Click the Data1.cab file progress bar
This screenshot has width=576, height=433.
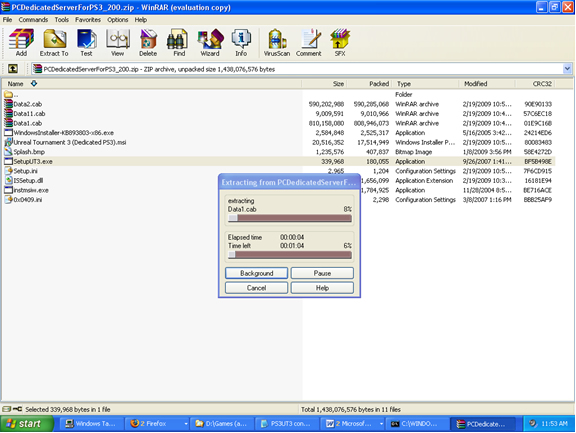coord(289,218)
